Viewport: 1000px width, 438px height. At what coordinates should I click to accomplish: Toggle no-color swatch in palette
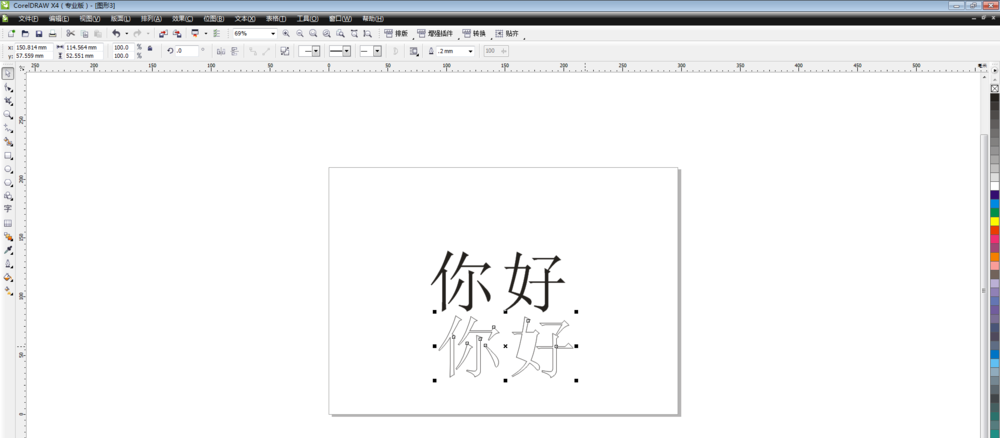[x=994, y=89]
